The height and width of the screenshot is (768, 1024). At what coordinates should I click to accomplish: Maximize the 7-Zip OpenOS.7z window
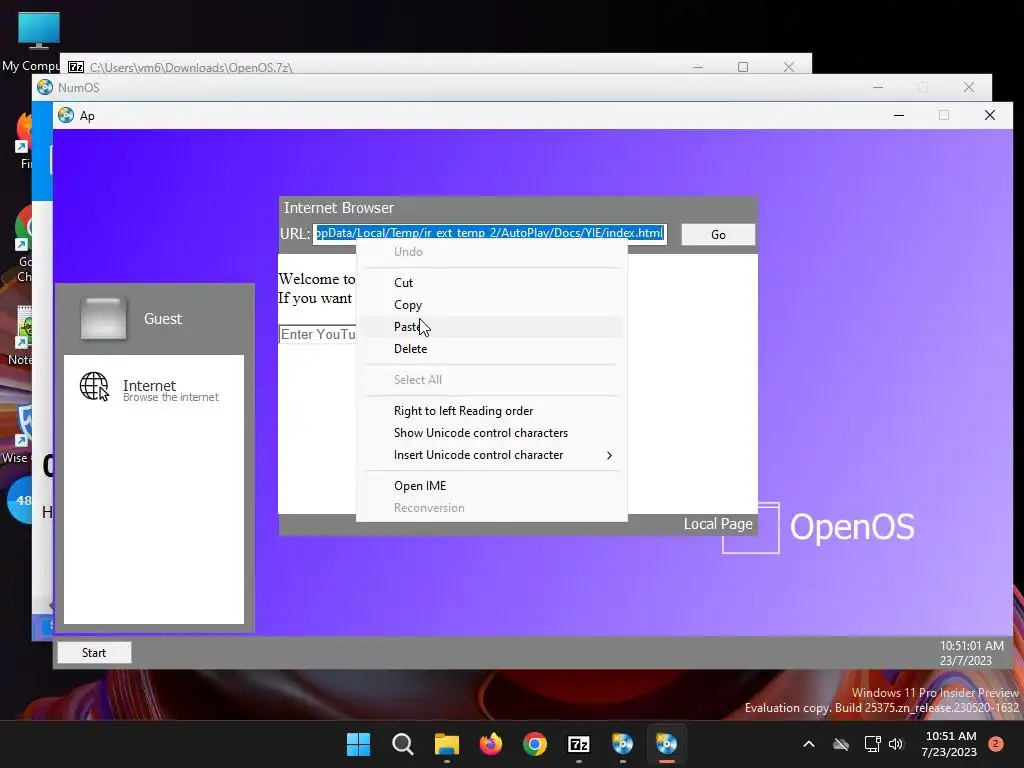click(x=743, y=67)
